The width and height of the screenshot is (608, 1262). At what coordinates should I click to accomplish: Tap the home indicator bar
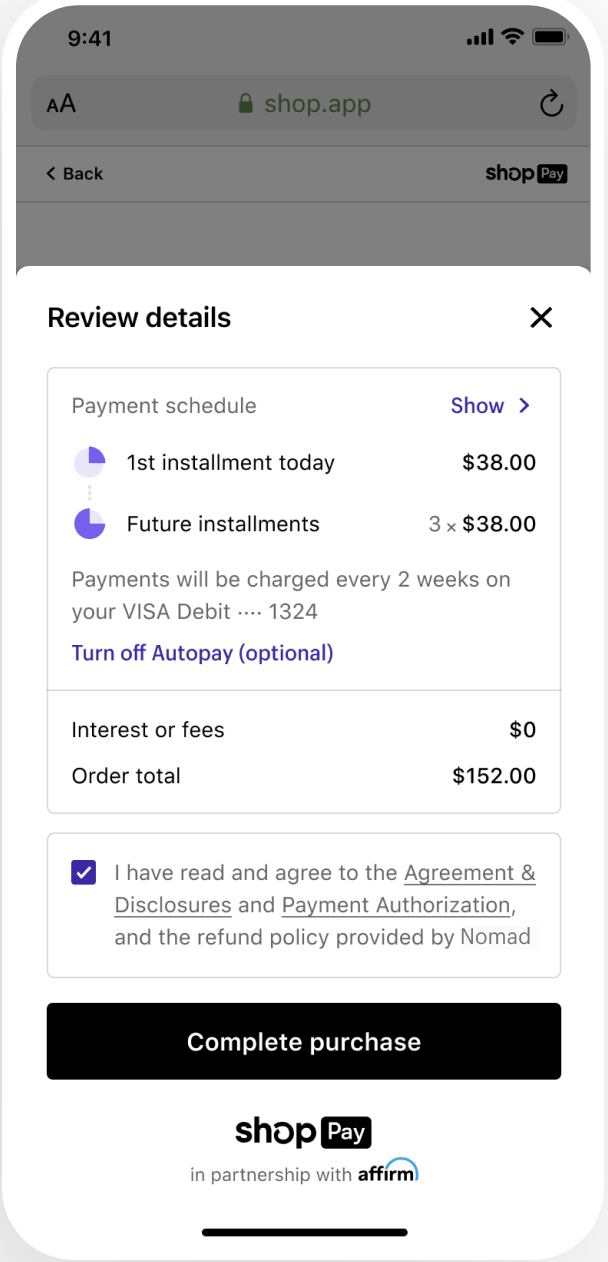pyautogui.click(x=304, y=1232)
